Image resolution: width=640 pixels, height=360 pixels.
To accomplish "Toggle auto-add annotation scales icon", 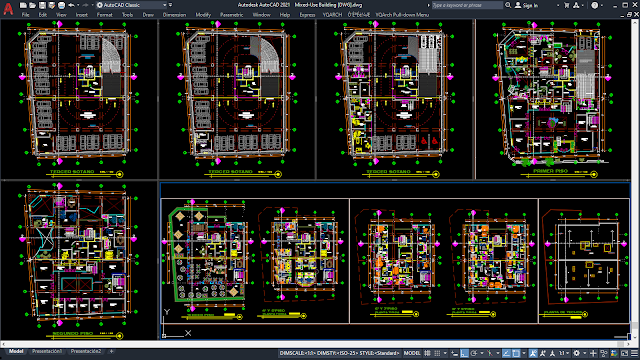I will coord(542,353).
